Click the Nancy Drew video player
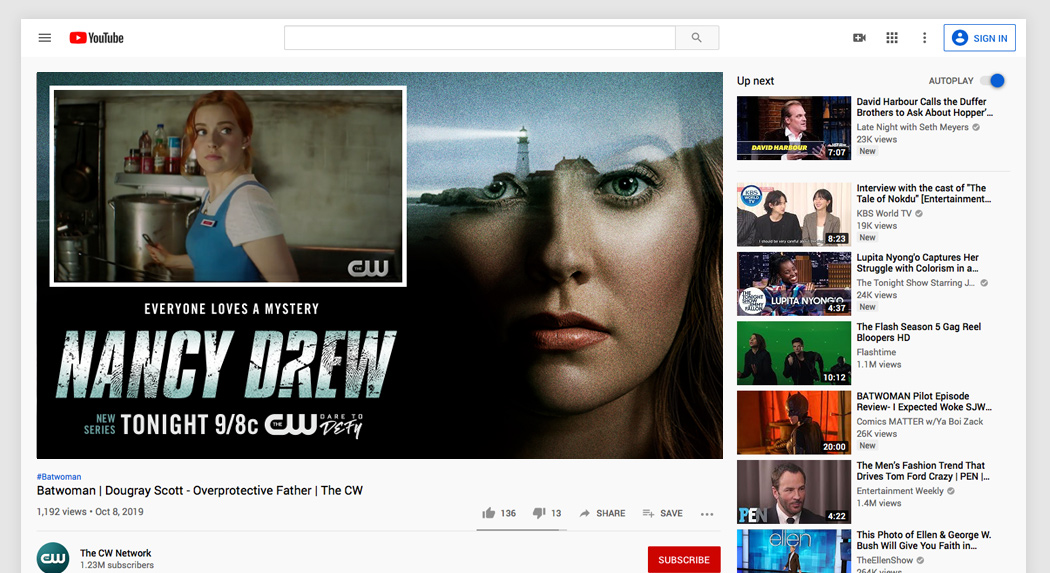This screenshot has width=1050, height=573. pos(380,265)
